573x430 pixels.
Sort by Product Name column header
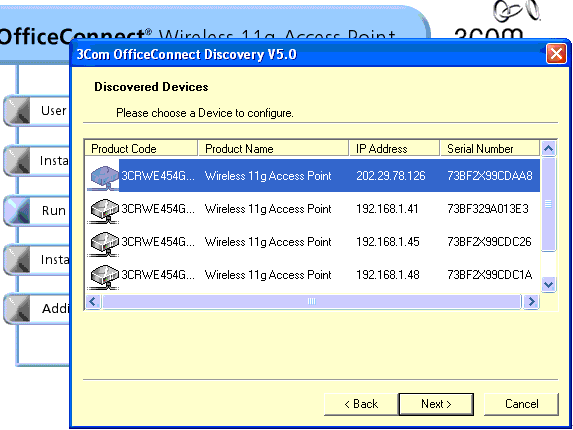coord(273,149)
